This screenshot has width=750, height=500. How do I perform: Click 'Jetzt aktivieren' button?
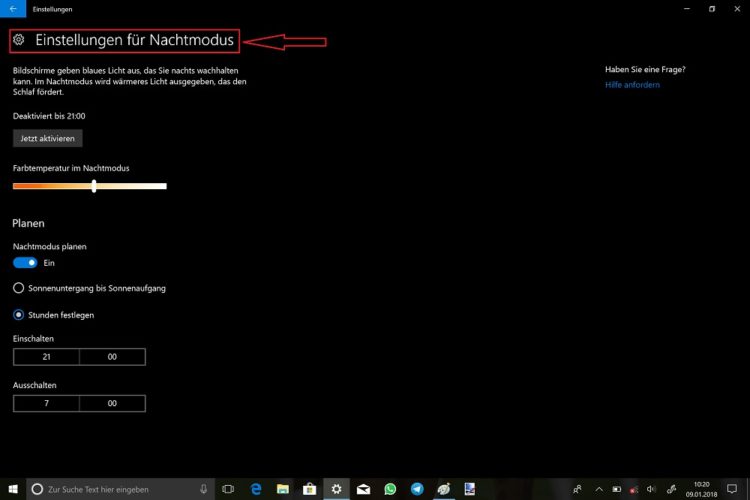[47, 138]
